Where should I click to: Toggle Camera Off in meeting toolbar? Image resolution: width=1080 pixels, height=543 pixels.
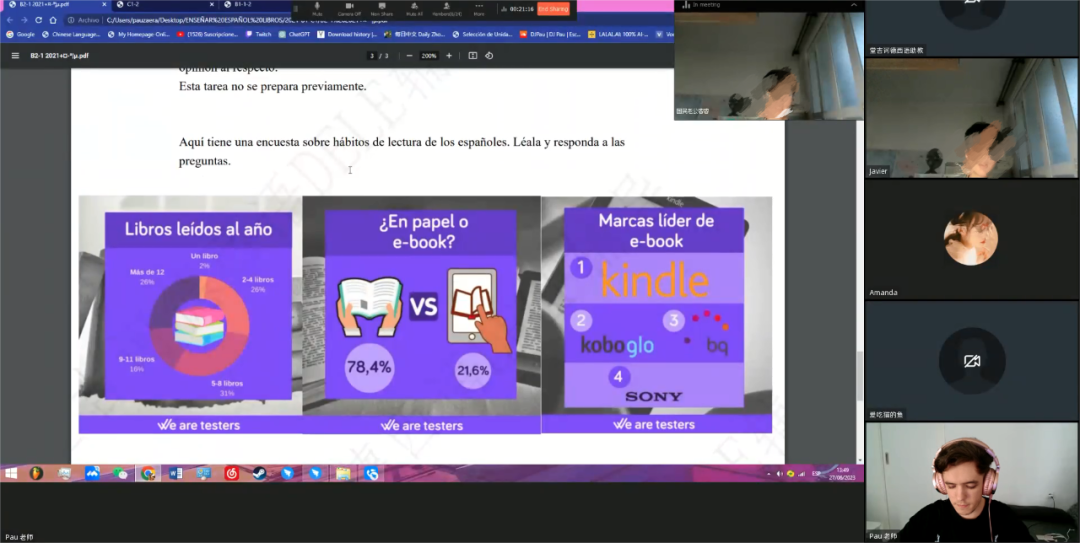coord(349,8)
